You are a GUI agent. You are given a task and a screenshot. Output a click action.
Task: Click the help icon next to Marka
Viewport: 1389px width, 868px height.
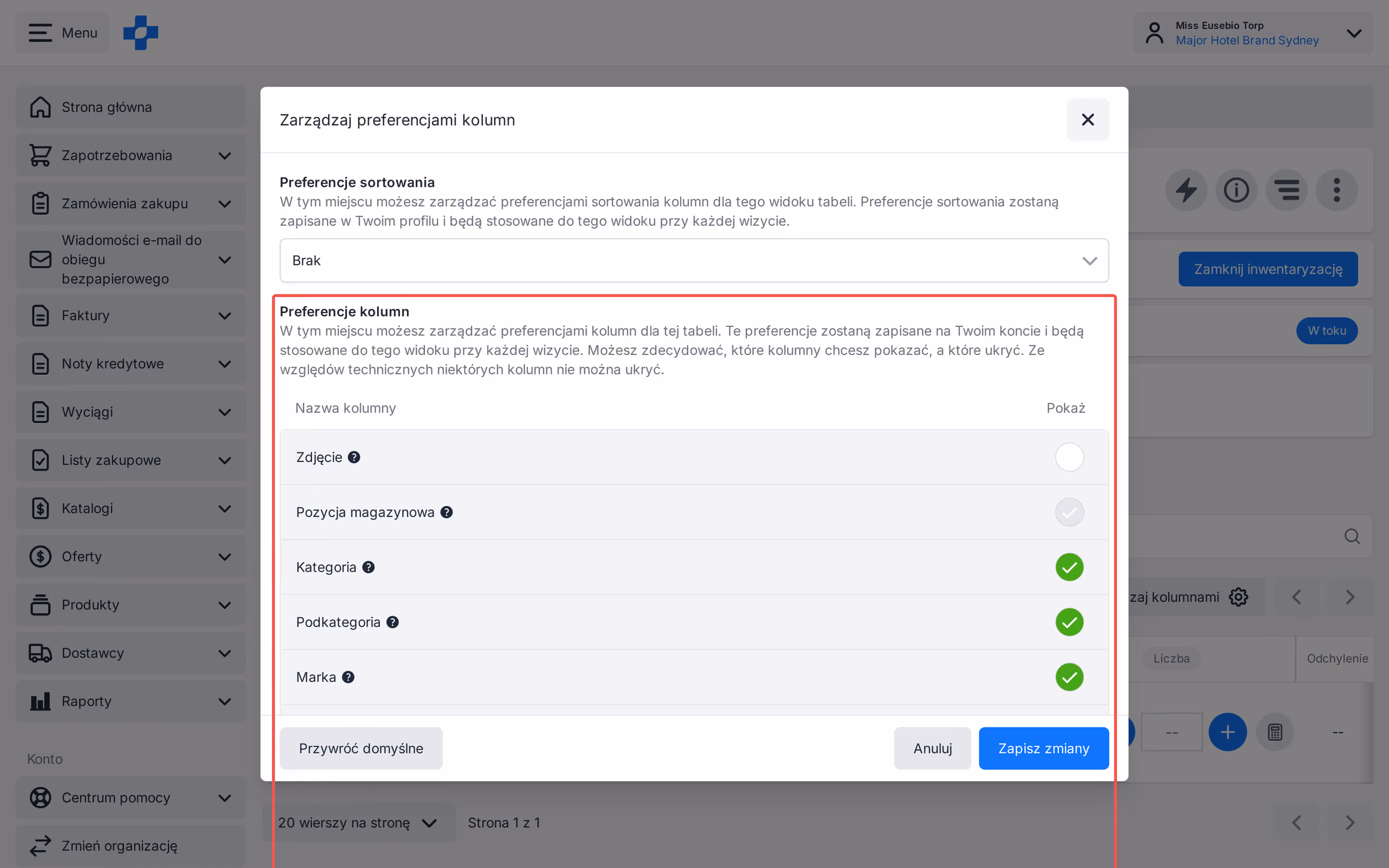[x=348, y=677]
